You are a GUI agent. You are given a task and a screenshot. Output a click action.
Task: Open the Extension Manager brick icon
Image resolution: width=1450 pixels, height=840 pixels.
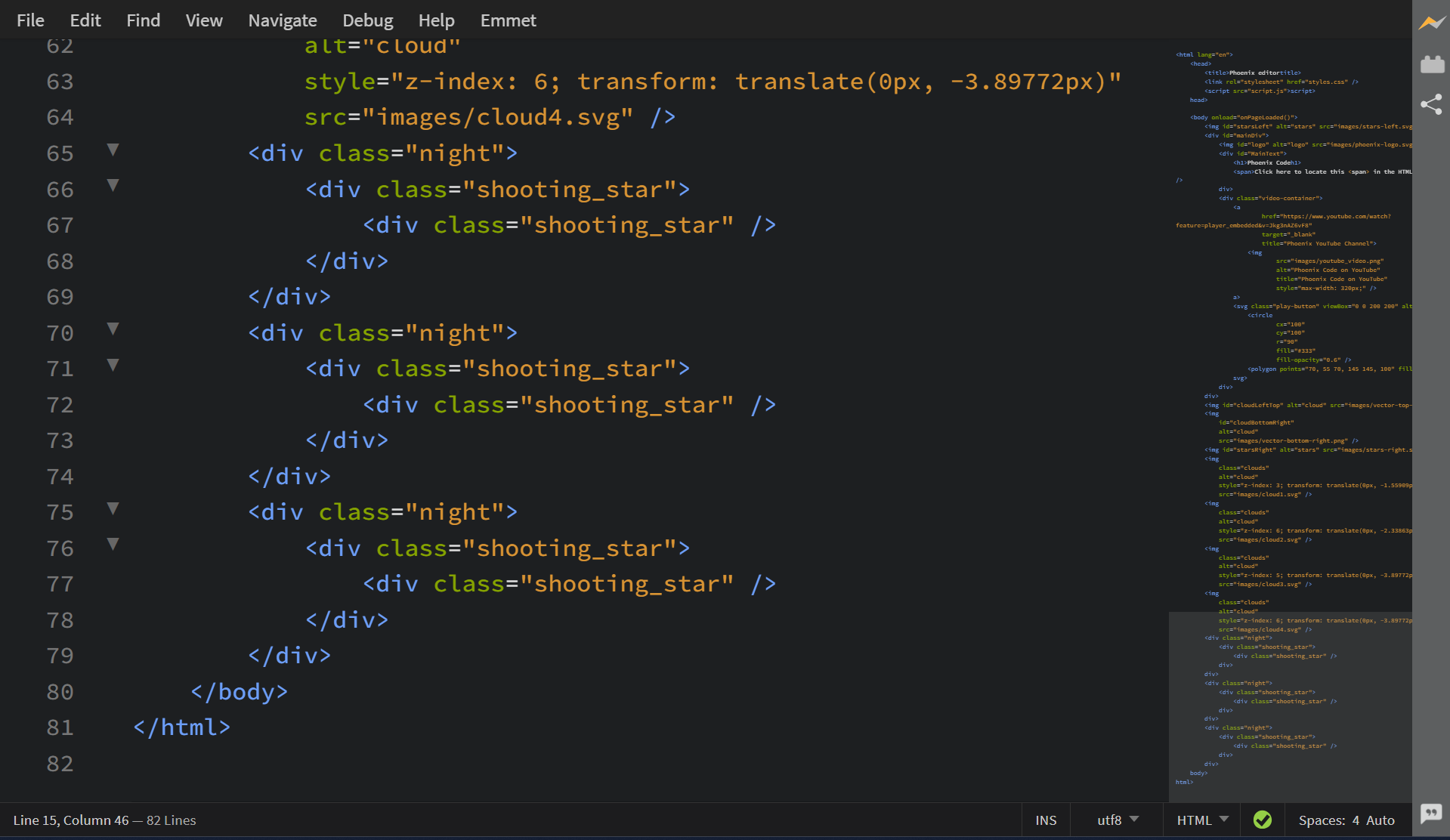[x=1431, y=64]
